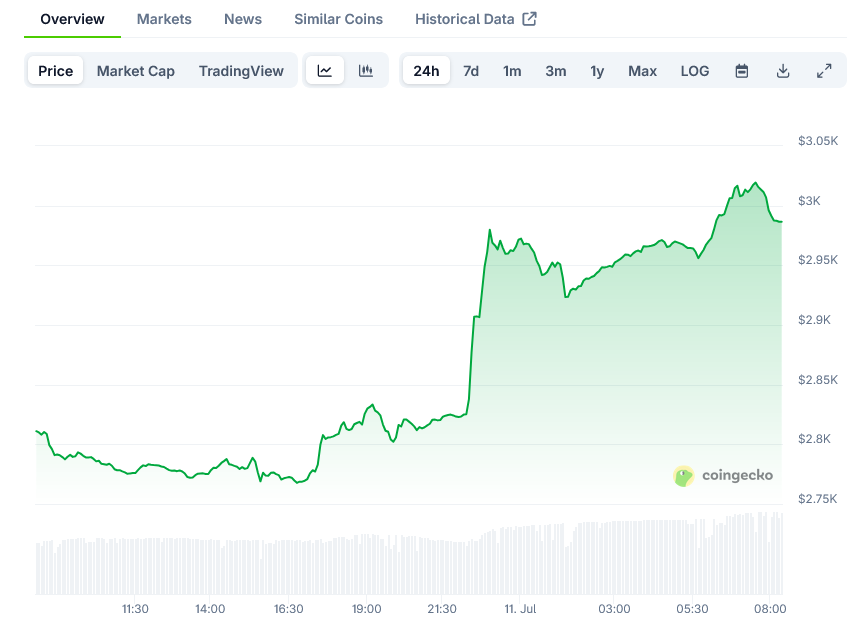Screen dimensions: 847x634
Task: Switch to line chart view icon
Action: point(325,71)
